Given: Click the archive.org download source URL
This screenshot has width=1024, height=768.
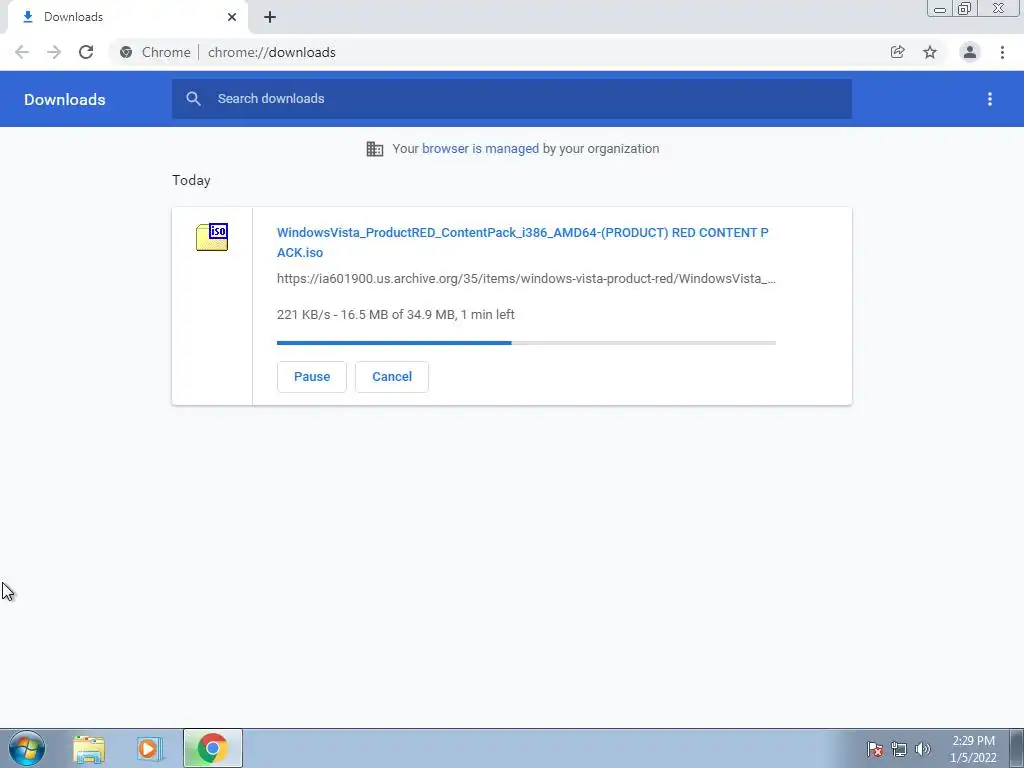Looking at the screenshot, I should 526,279.
